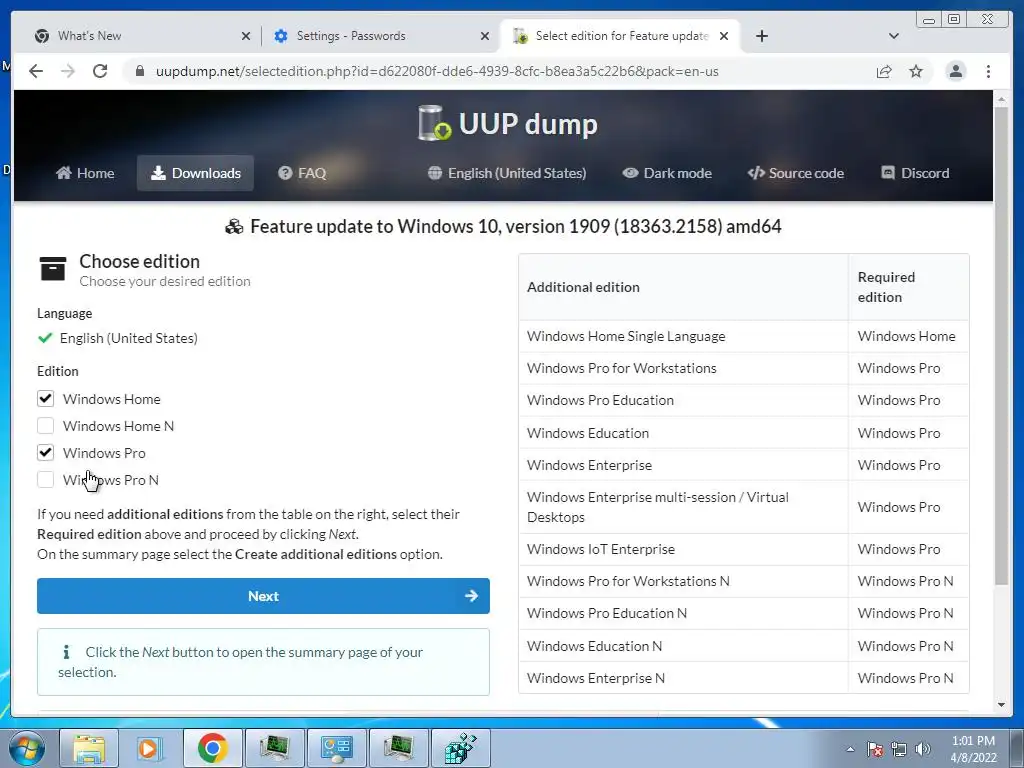This screenshot has width=1024, height=768.
Task: Toggle Dark mode on the site
Action: point(667,173)
